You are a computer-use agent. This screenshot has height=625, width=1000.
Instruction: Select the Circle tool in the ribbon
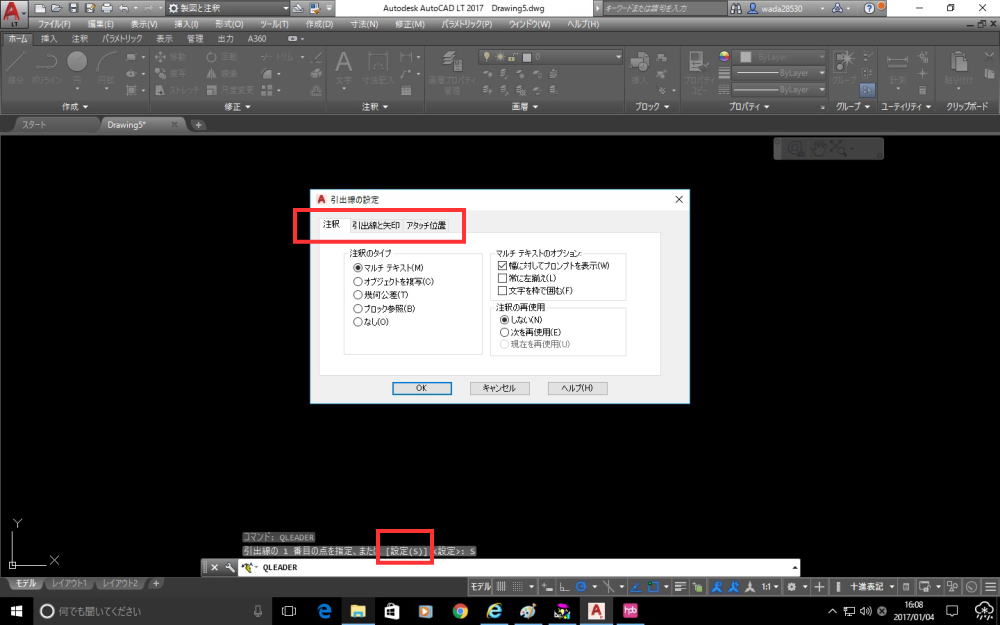(77, 62)
